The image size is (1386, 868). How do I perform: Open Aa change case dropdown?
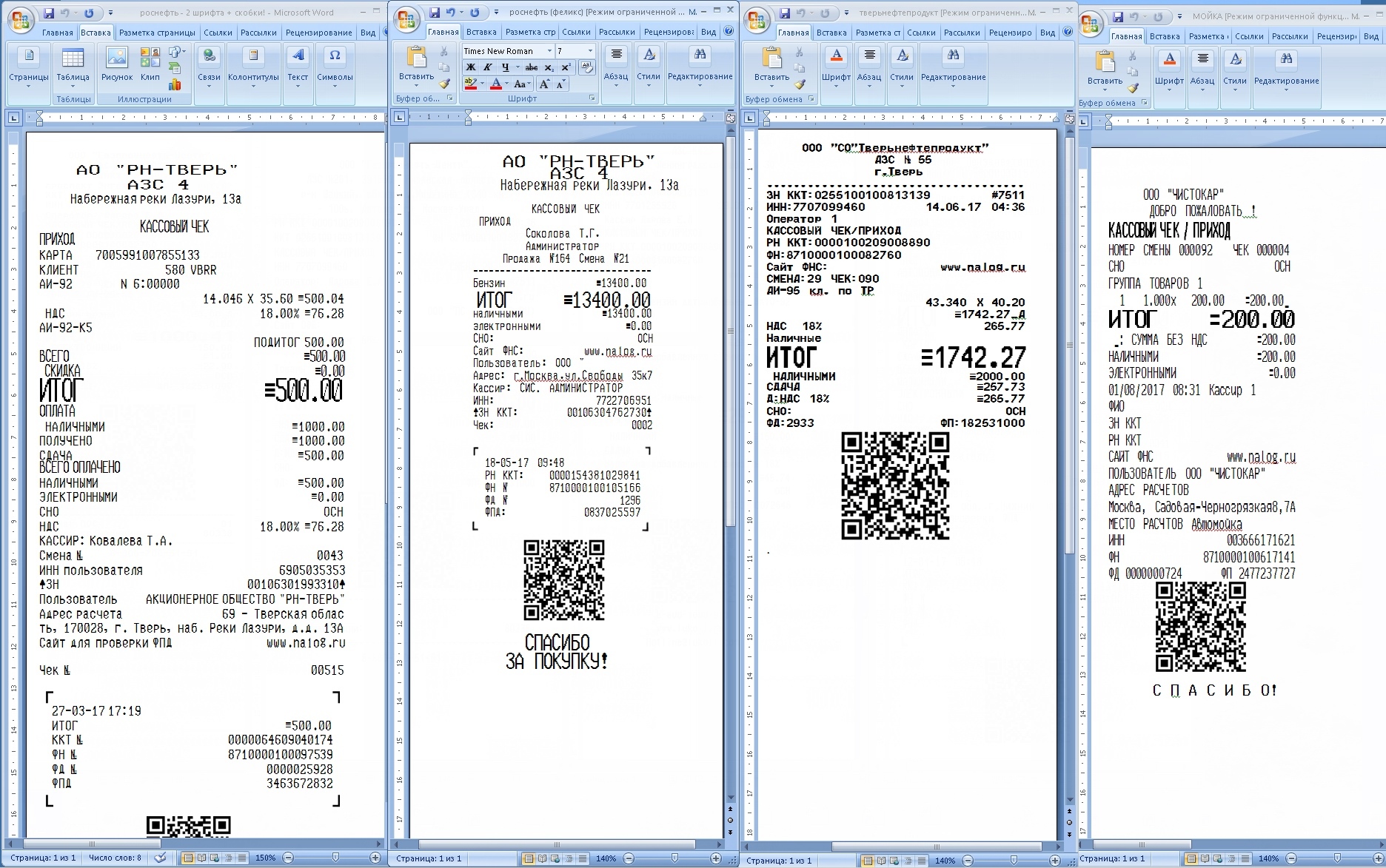pyautogui.click(x=522, y=84)
